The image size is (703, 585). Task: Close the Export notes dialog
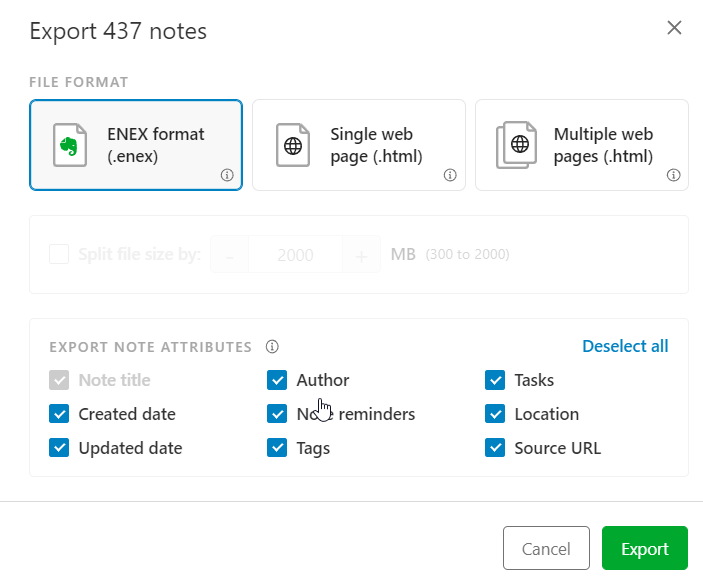click(674, 28)
